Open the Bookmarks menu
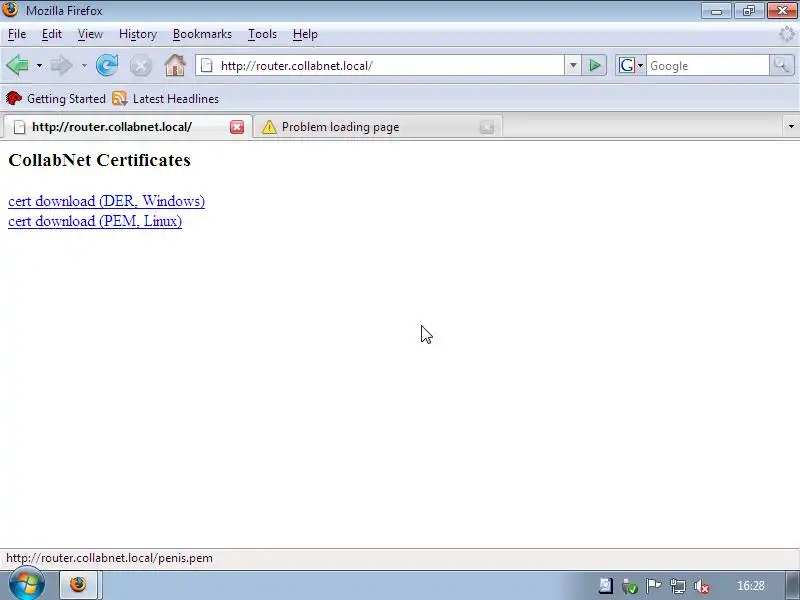Viewport: 800px width, 600px height. click(202, 34)
